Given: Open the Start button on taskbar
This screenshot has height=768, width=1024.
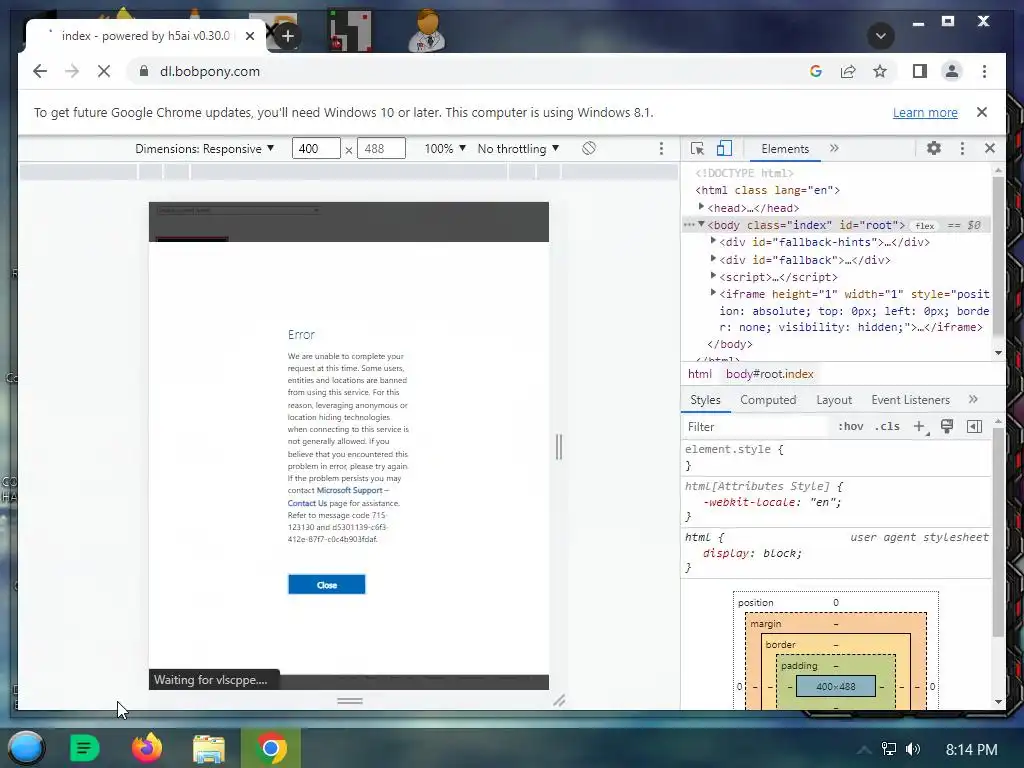Looking at the screenshot, I should [26, 748].
